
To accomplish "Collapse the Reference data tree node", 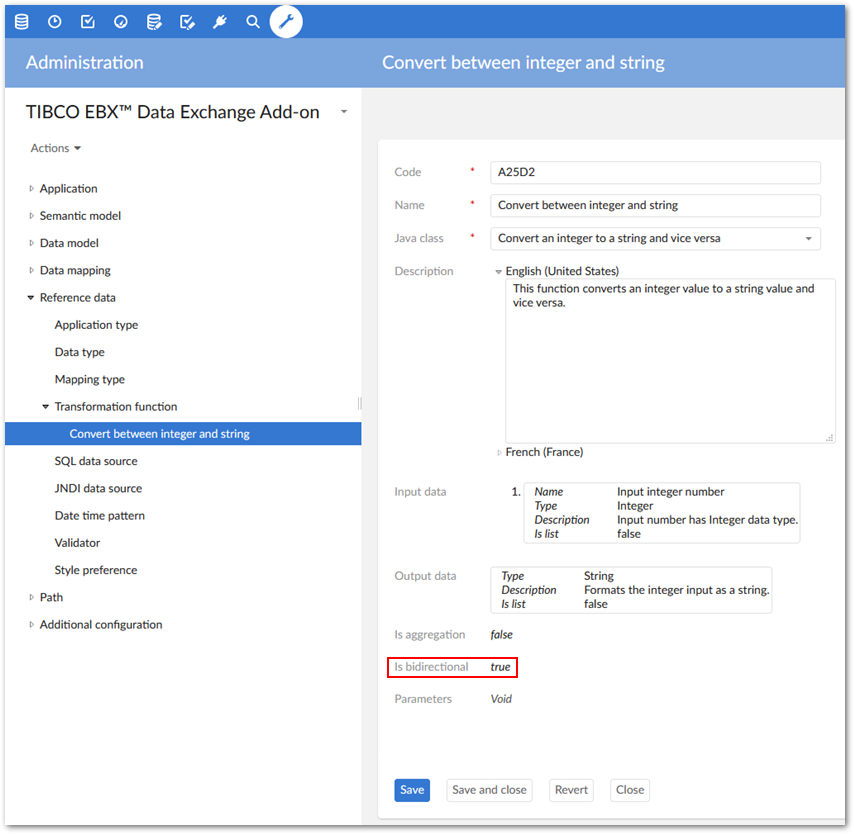I will tap(31, 298).
